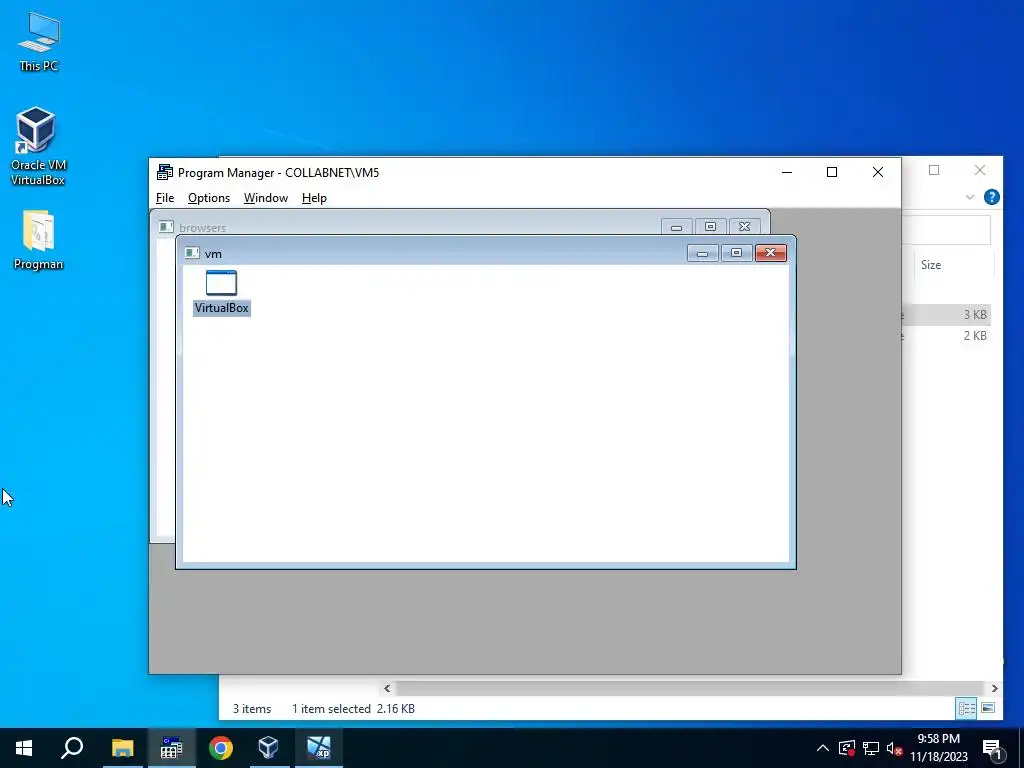Maximize the File Explorer window
Viewport: 1024px width, 768px height.
coord(935,170)
